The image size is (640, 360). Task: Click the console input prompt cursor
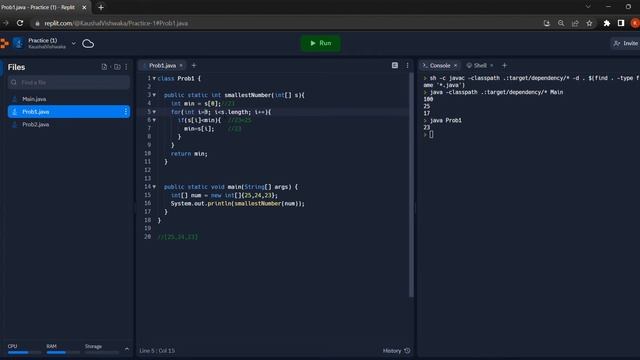[x=431, y=134]
